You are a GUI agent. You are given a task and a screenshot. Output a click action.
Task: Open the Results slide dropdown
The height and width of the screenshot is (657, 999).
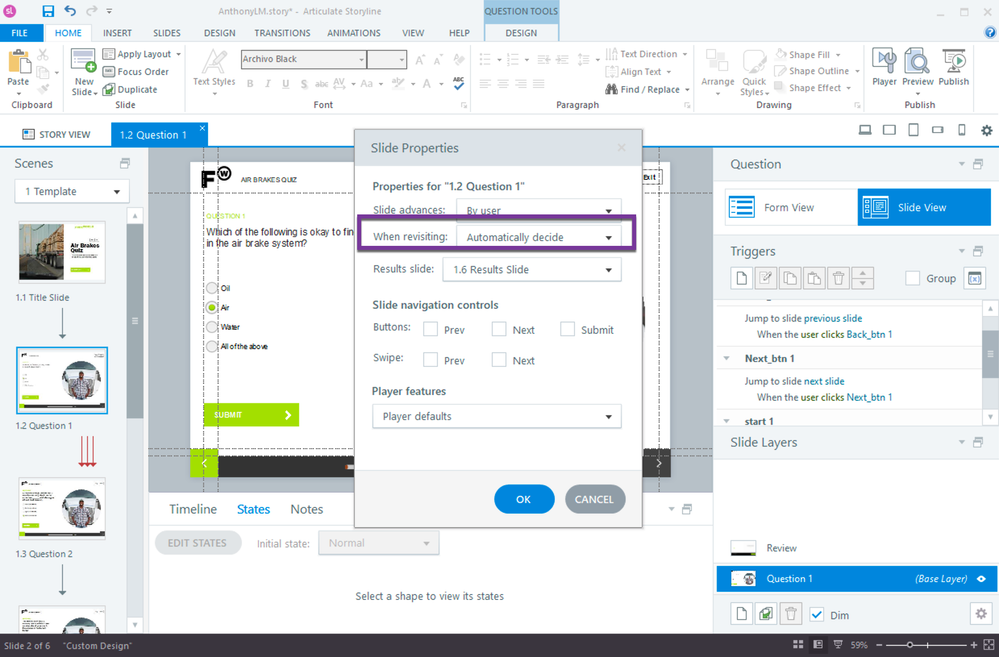pyautogui.click(x=532, y=270)
